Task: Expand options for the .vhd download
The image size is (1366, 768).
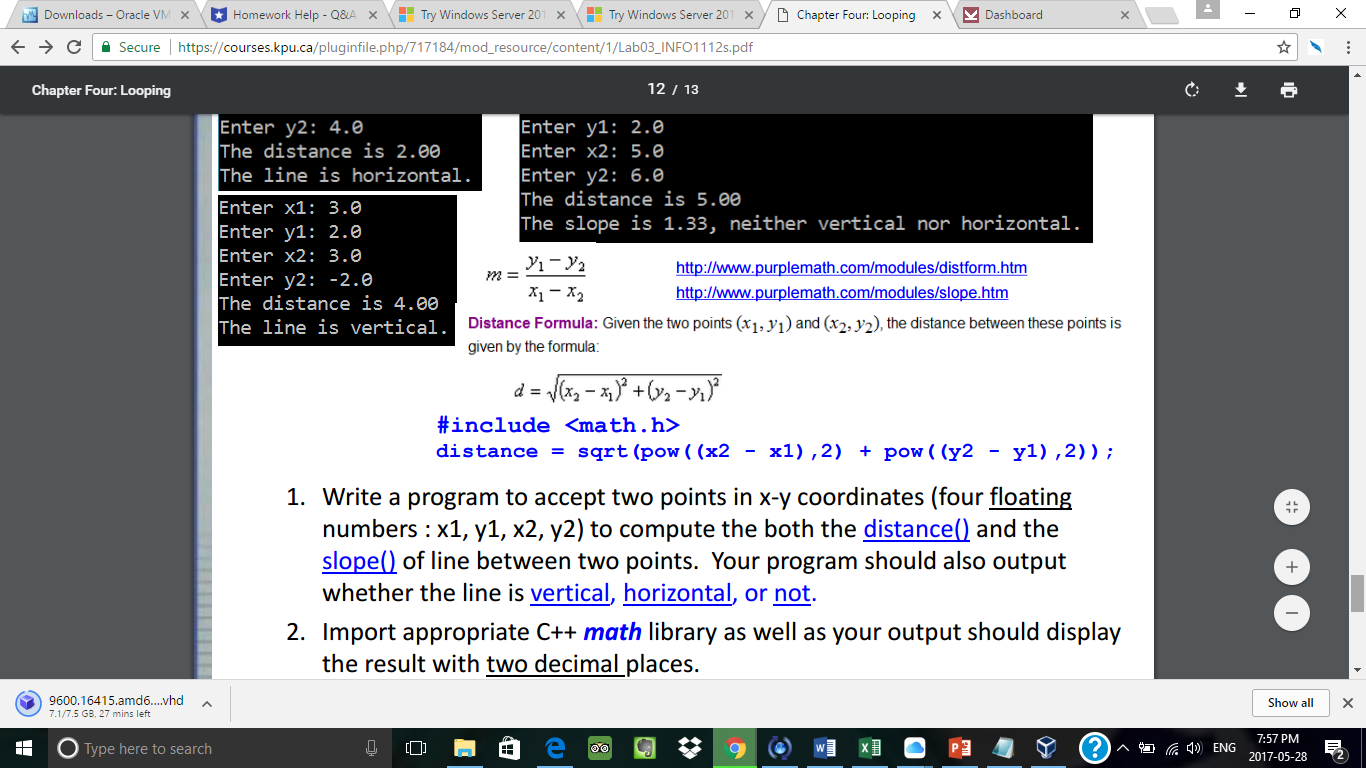Action: [x=208, y=704]
